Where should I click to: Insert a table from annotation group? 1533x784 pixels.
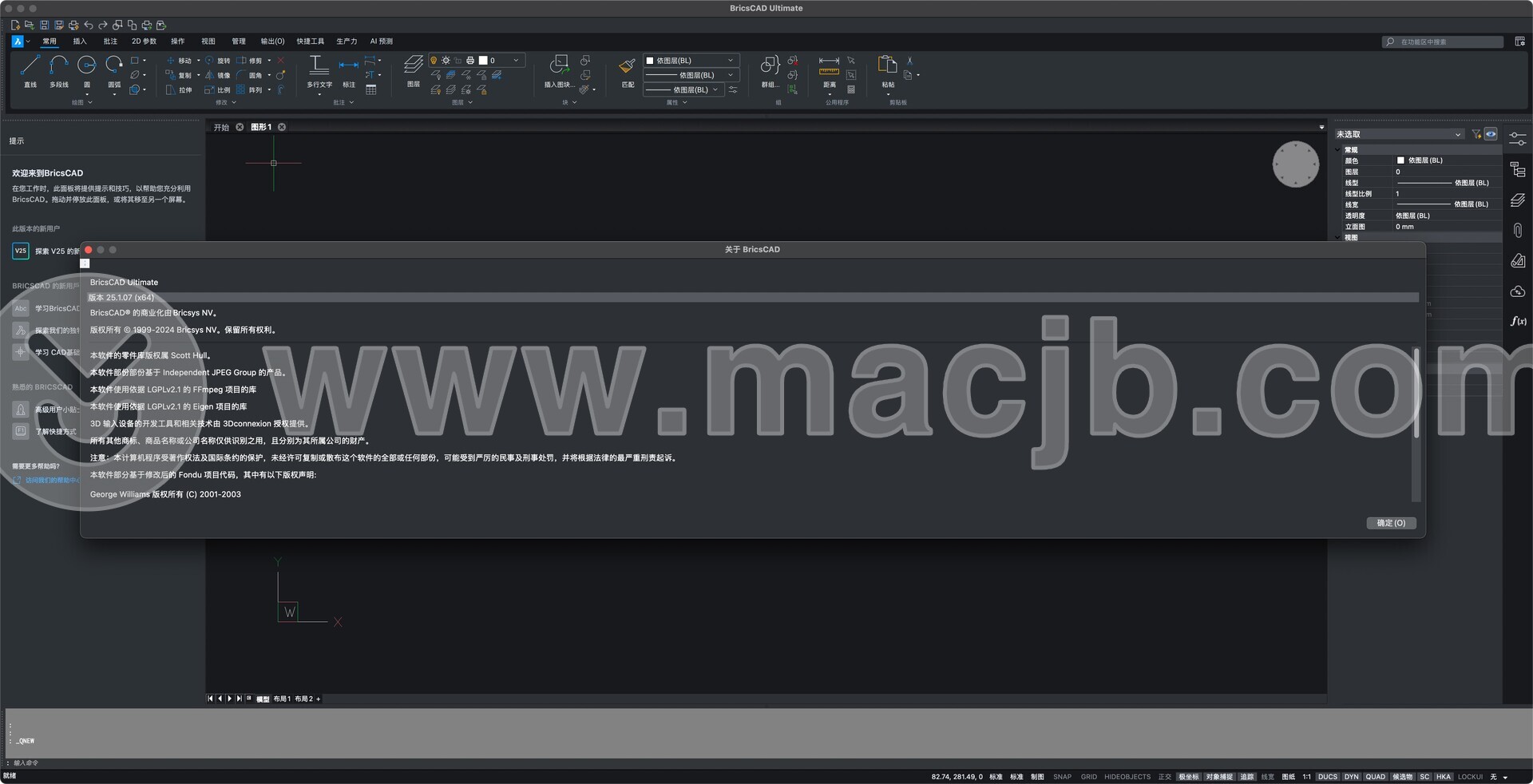371,90
